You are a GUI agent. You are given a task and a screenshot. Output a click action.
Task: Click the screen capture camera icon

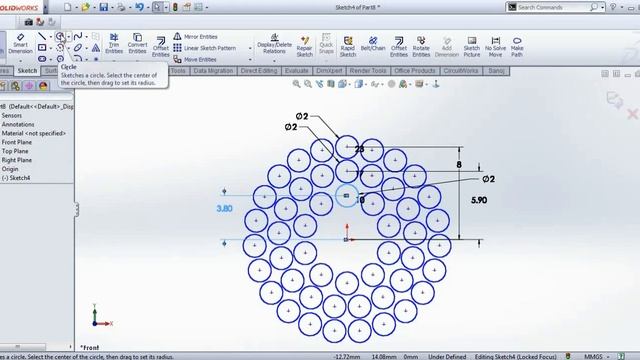28,22
